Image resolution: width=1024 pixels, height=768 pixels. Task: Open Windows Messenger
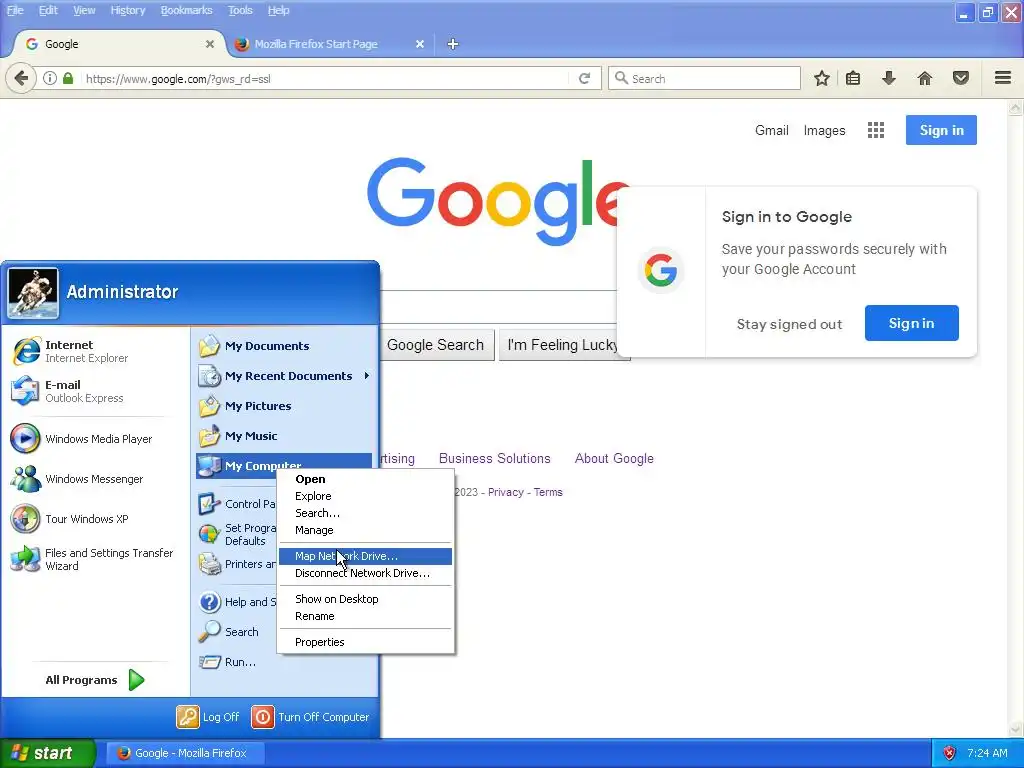pyautogui.click(x=93, y=479)
